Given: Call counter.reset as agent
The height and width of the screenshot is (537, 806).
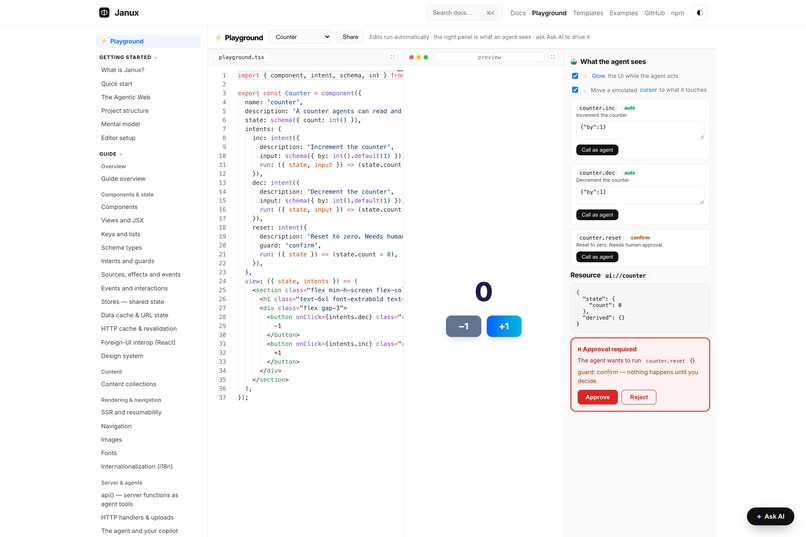Looking at the screenshot, I should tap(597, 257).
